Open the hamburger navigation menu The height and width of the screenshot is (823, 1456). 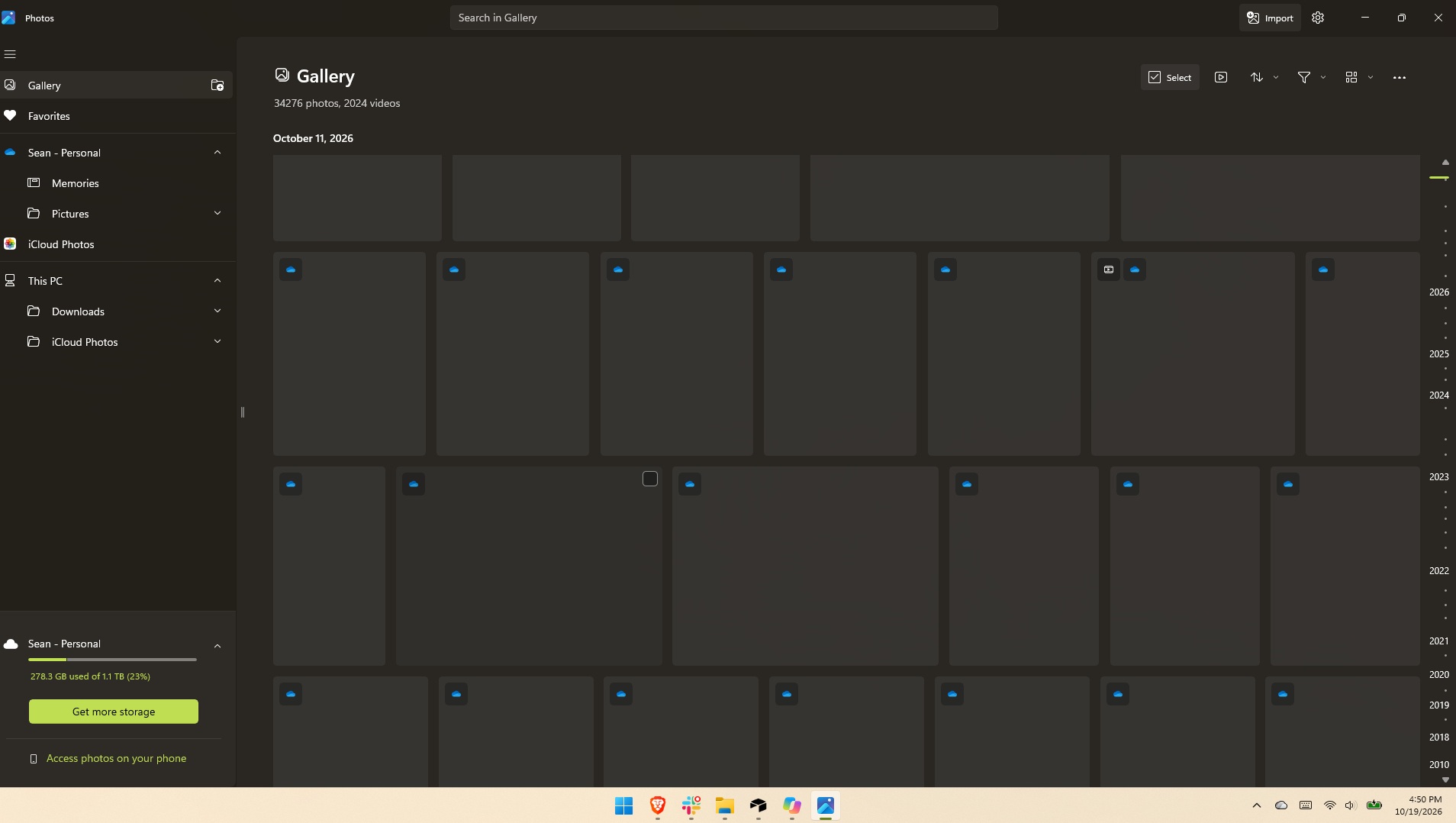coord(10,54)
